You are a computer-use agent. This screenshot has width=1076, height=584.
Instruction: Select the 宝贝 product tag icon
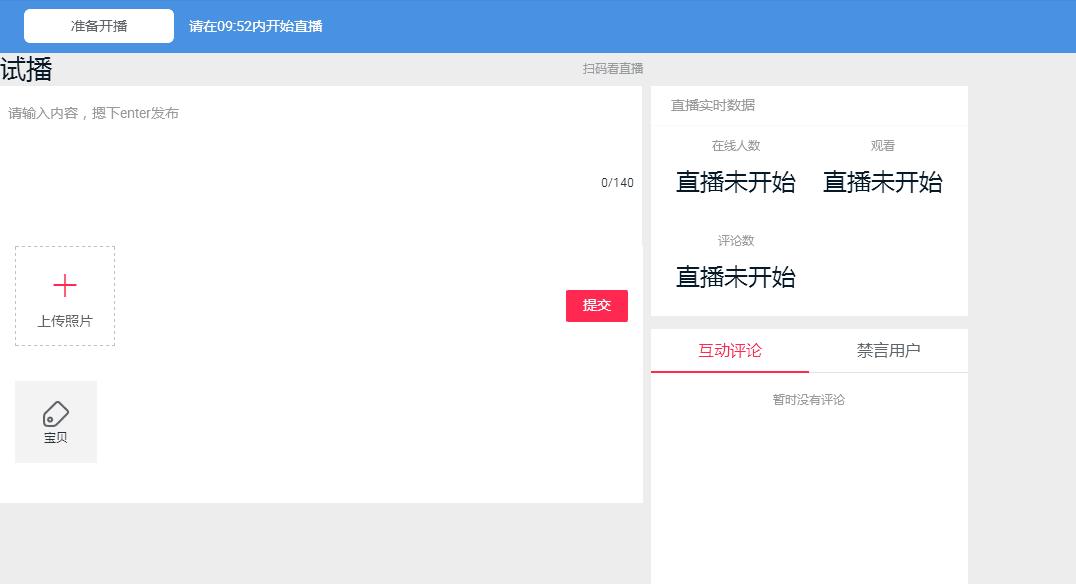point(55,421)
